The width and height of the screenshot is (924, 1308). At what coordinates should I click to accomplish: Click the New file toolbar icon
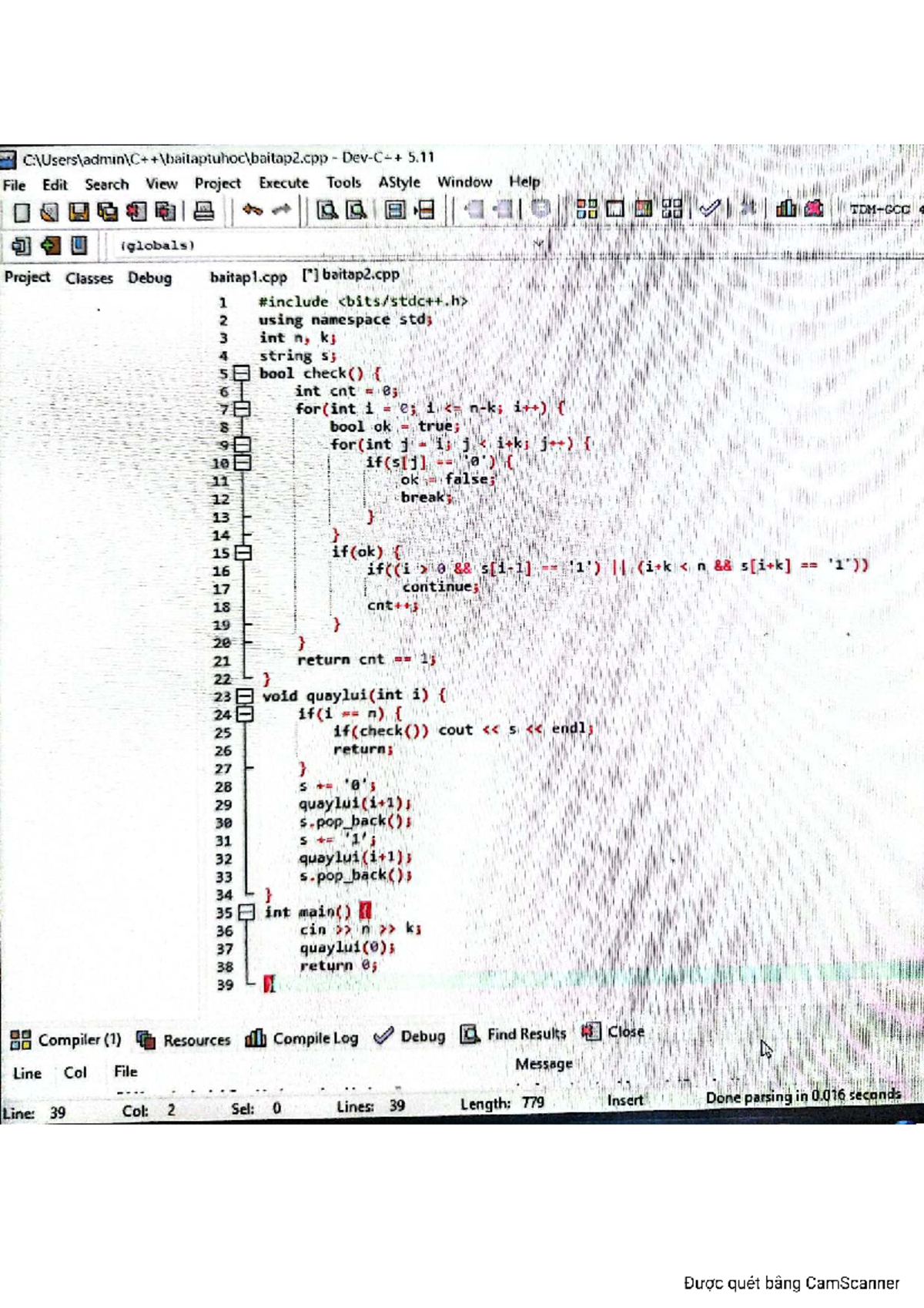coord(22,212)
